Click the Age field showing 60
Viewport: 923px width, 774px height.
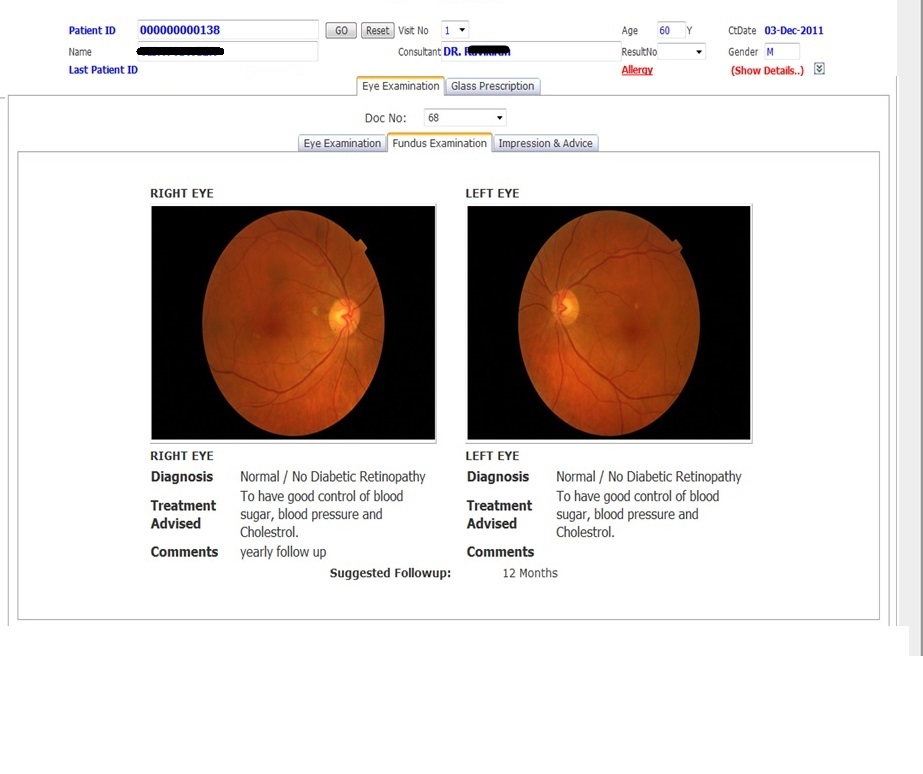click(x=671, y=30)
